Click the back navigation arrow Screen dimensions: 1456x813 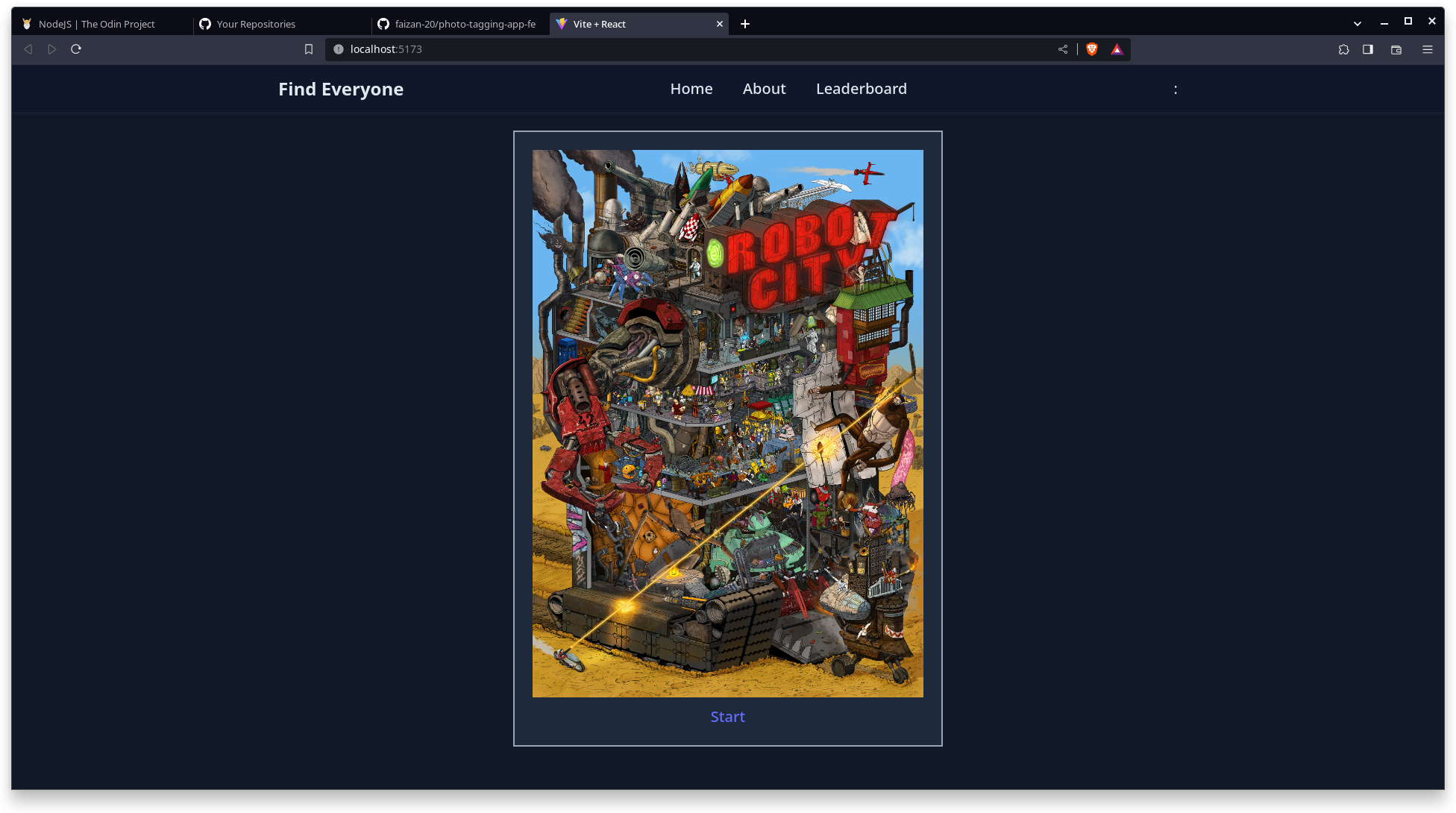click(x=28, y=49)
